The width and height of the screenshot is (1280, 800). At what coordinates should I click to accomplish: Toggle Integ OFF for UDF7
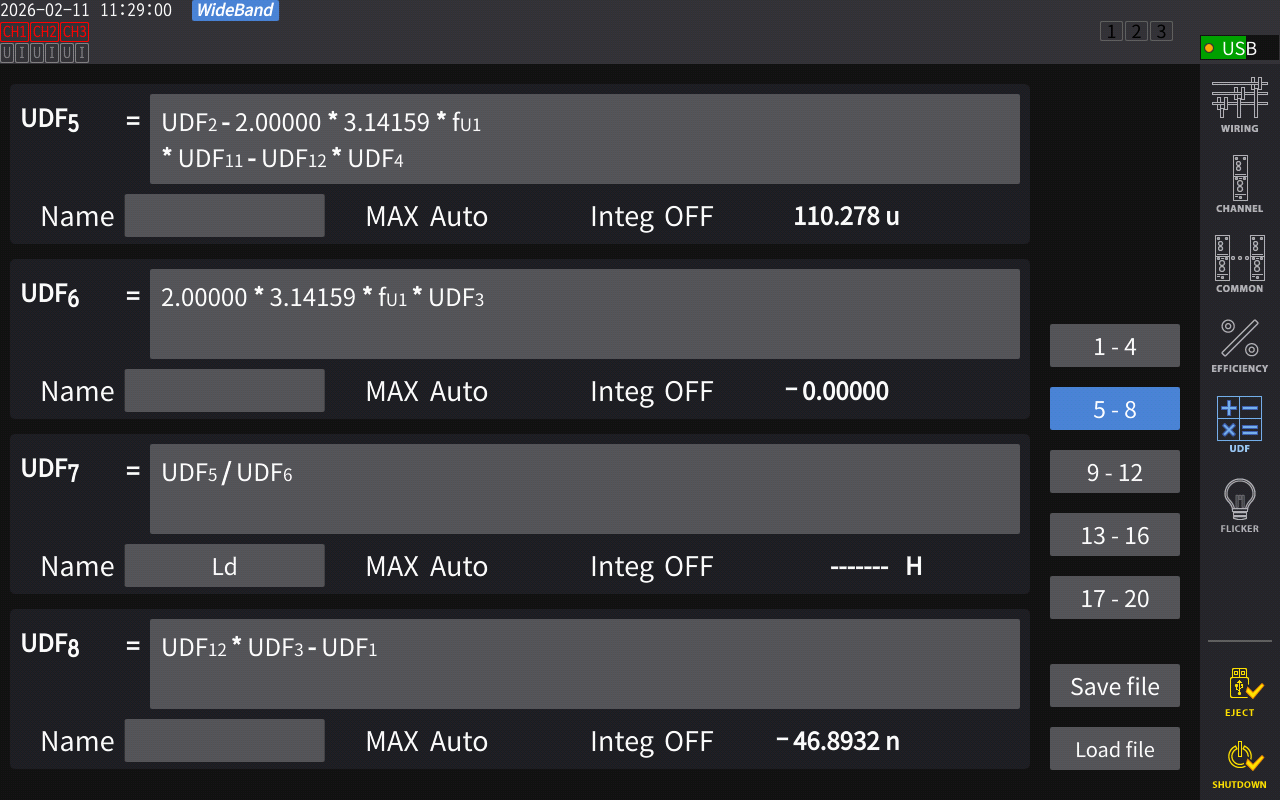(651, 566)
